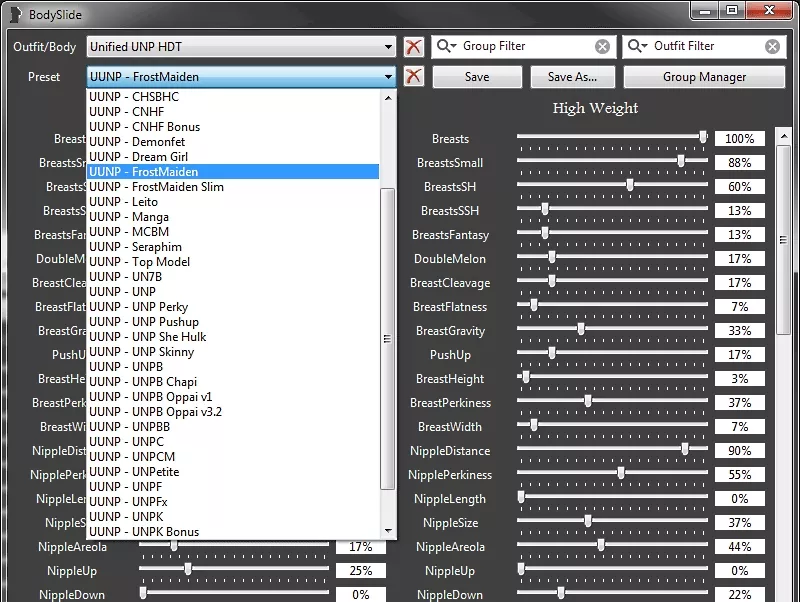Select the UUNP - Dream Girl preset
800x602 pixels.
233,157
